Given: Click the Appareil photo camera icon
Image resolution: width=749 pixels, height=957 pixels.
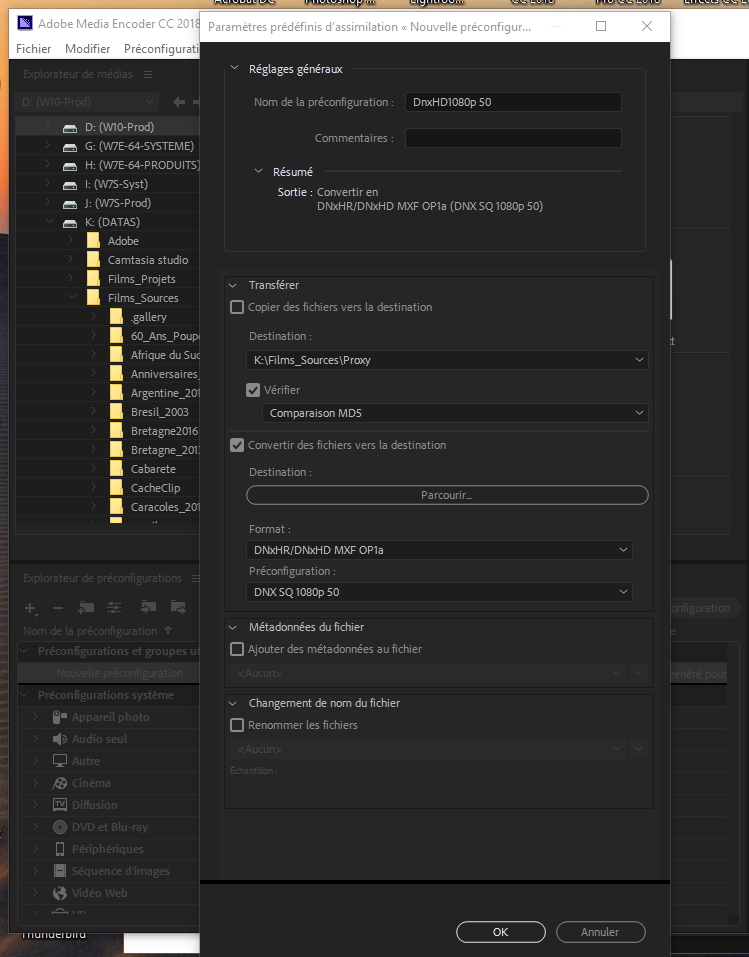Looking at the screenshot, I should [59, 717].
